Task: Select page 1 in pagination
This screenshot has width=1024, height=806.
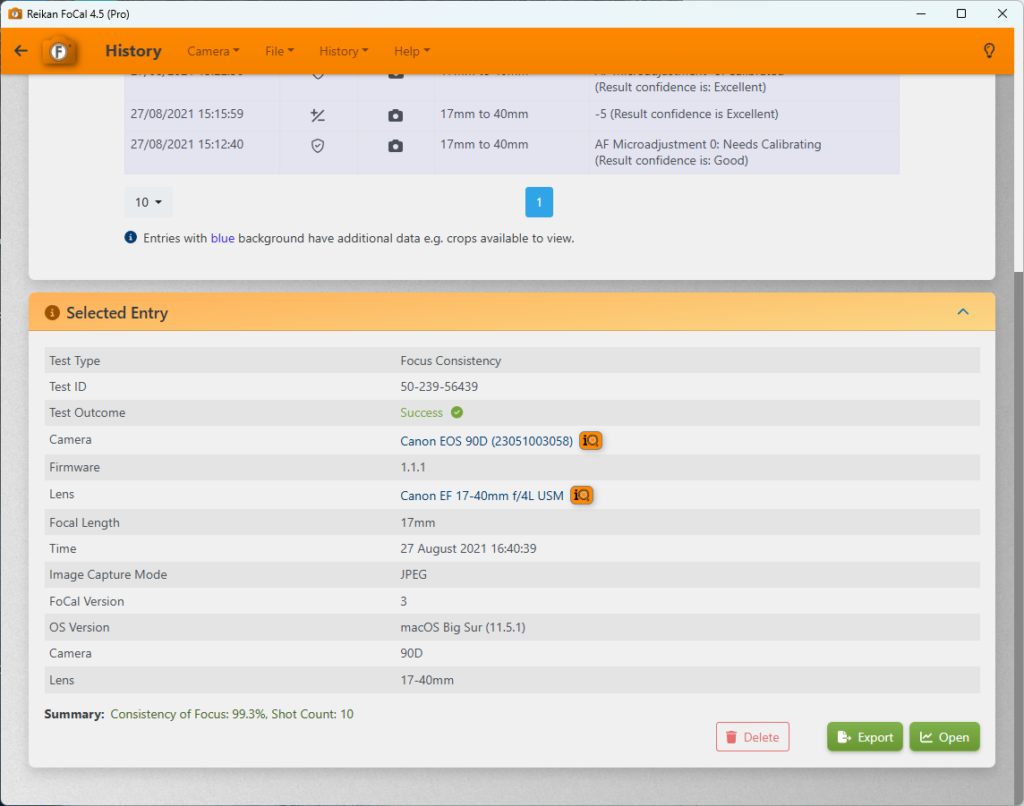Action: (539, 202)
